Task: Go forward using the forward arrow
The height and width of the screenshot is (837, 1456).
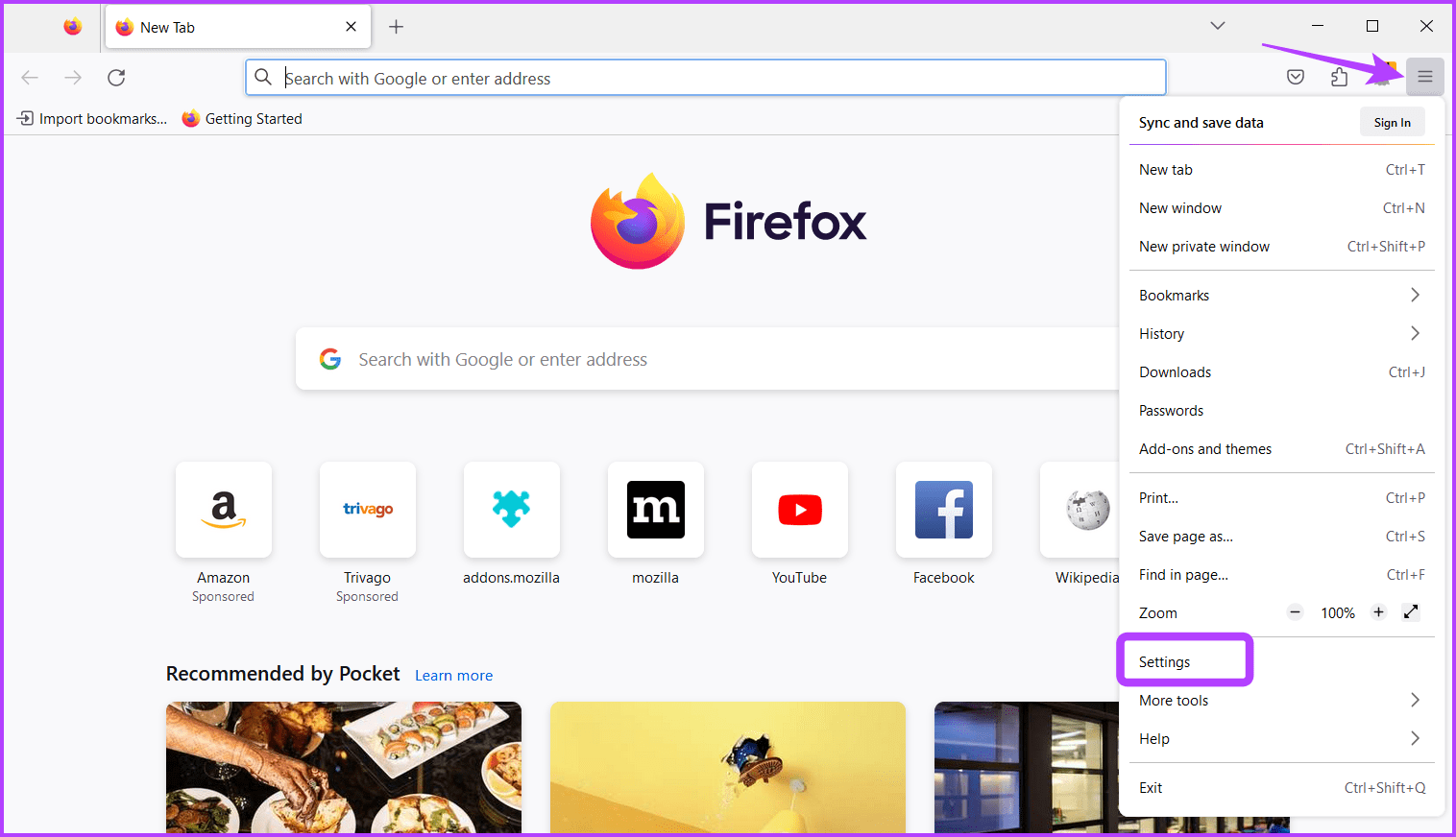Action: [73, 78]
